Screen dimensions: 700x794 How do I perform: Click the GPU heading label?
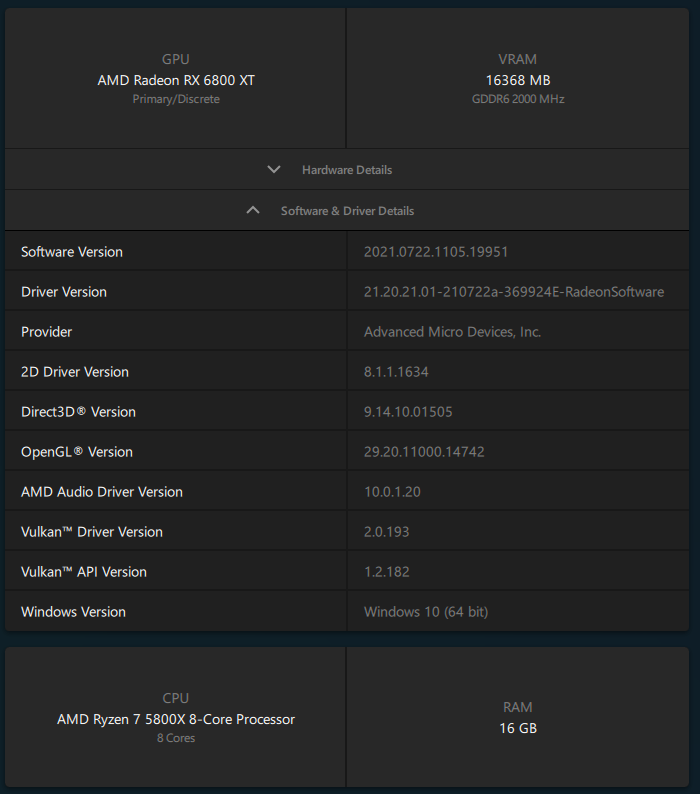point(176,59)
